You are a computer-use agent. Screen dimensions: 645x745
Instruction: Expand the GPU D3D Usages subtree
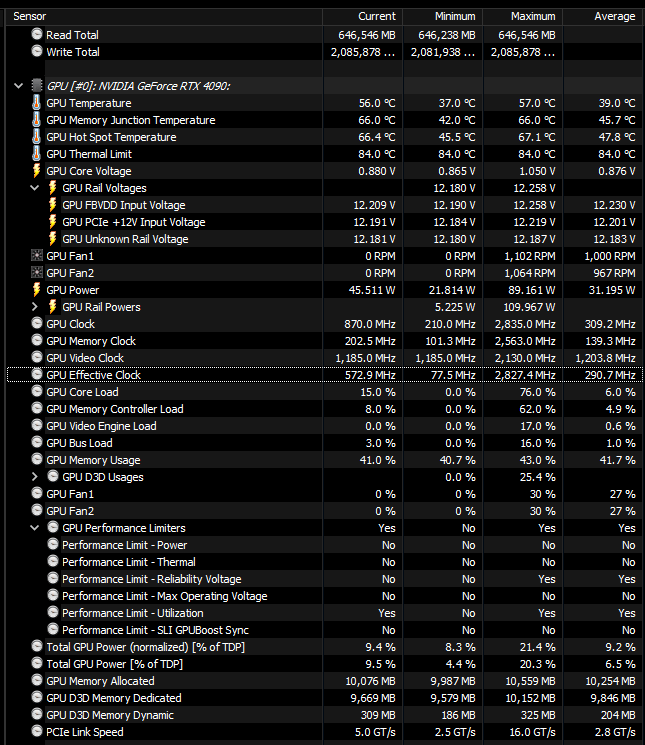pyautogui.click(x=35, y=477)
